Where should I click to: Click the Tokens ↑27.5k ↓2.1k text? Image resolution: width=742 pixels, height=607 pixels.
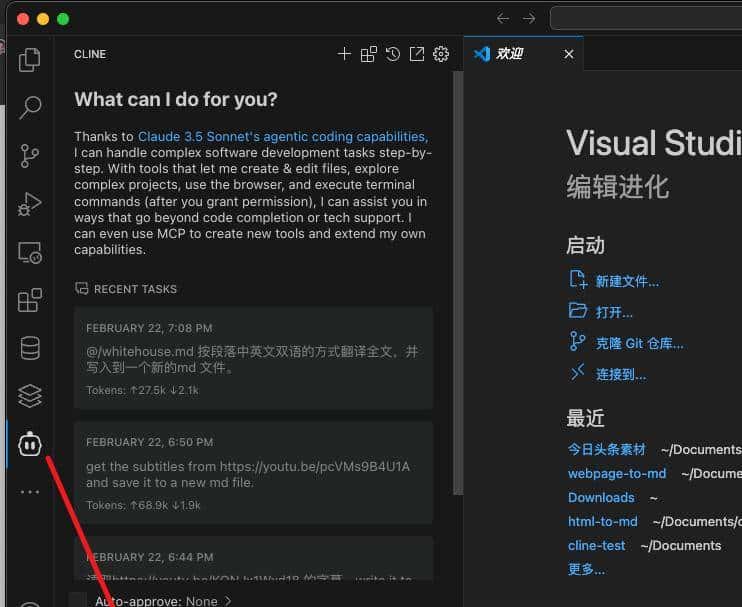[142, 390]
